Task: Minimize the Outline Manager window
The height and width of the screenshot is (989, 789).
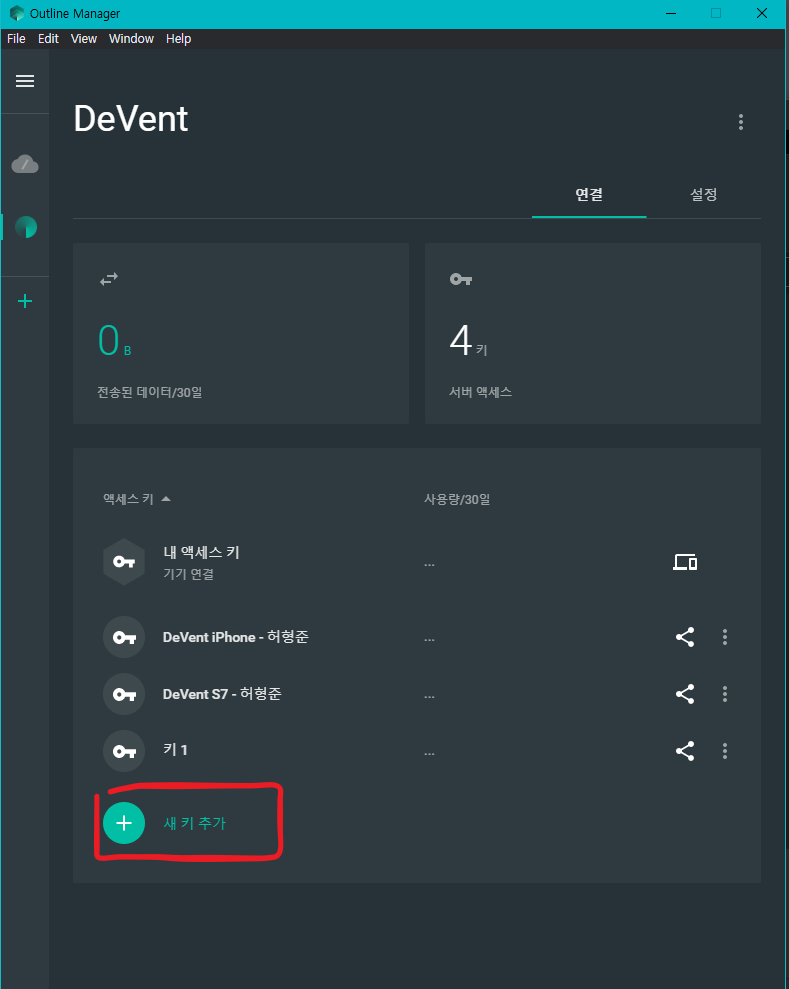Action: click(x=671, y=13)
